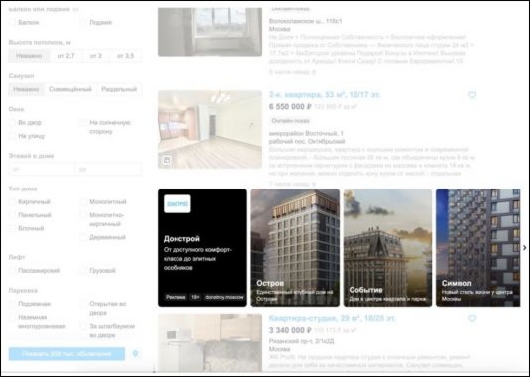Favorite the 2-к. квартира listing heart

(472, 95)
